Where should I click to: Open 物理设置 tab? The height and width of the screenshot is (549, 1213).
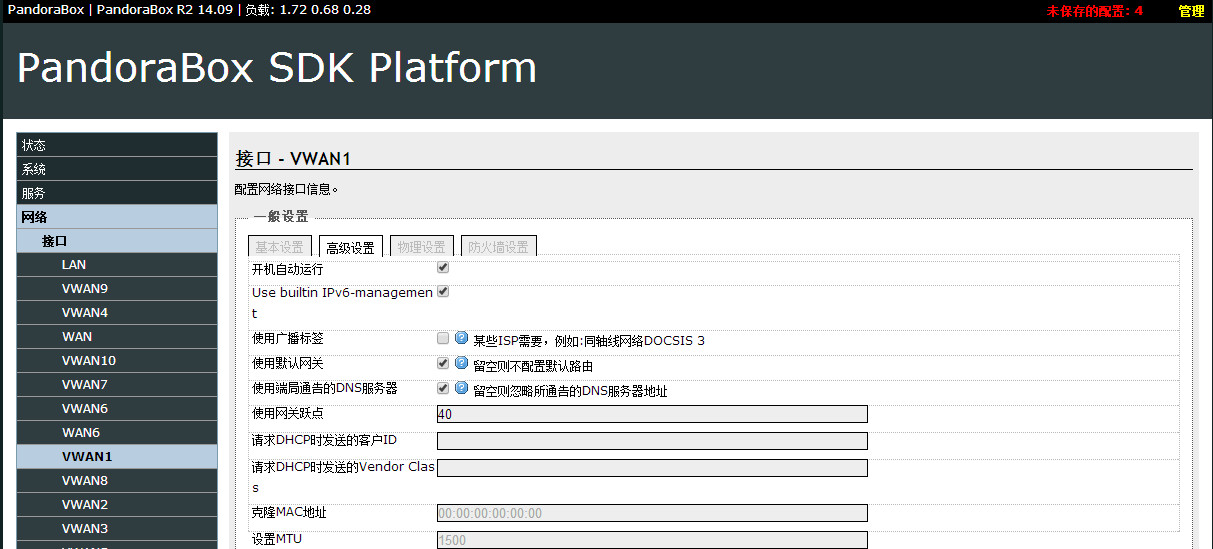(422, 247)
